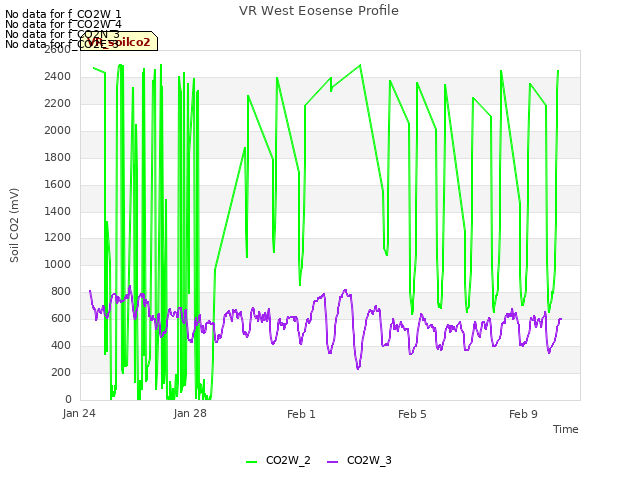Toggle the CO2W_2 legend entry

(x=278, y=460)
